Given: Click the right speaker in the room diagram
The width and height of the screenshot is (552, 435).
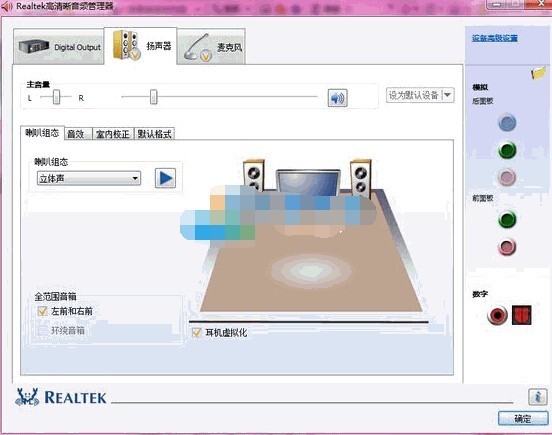Looking at the screenshot, I should [360, 179].
